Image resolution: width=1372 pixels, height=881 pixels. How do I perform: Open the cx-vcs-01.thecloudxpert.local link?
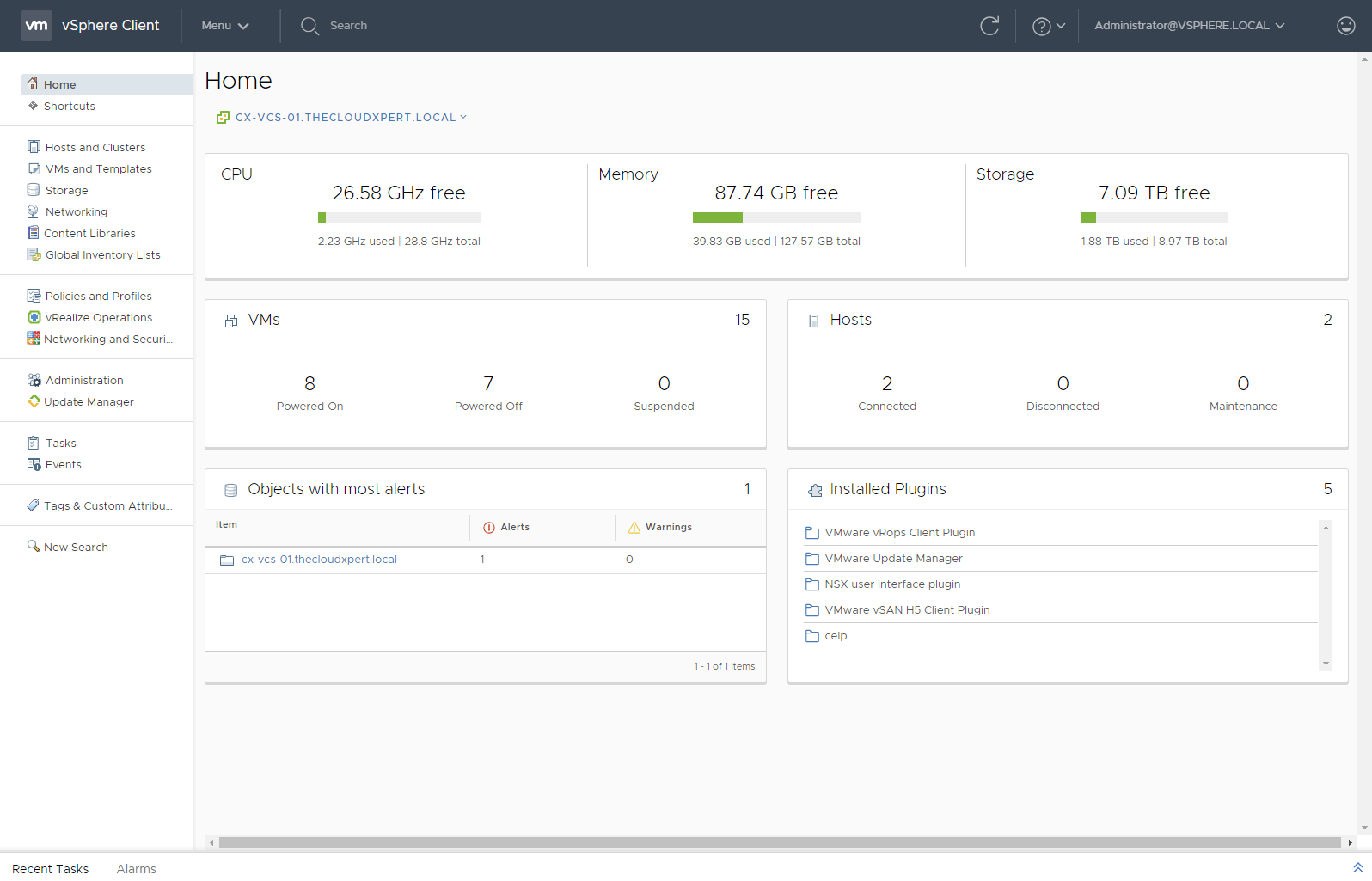(x=319, y=560)
